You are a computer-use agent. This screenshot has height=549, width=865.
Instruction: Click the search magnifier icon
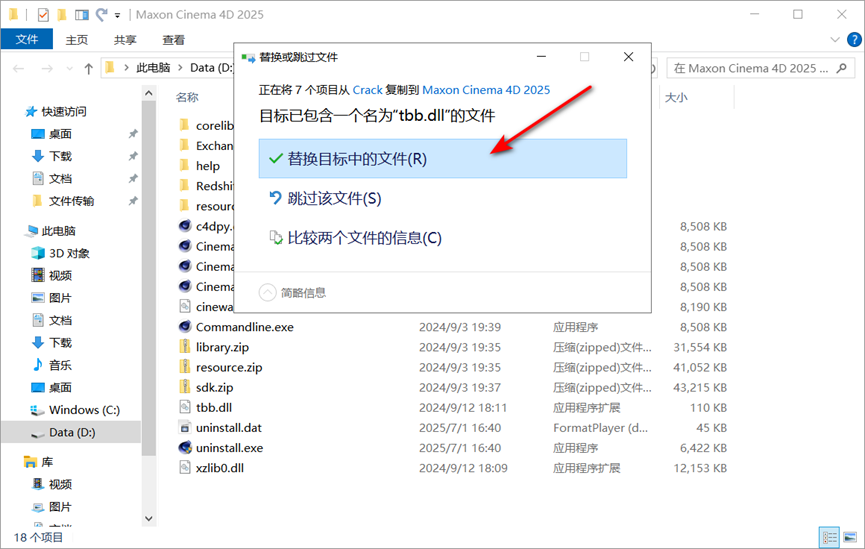click(841, 68)
